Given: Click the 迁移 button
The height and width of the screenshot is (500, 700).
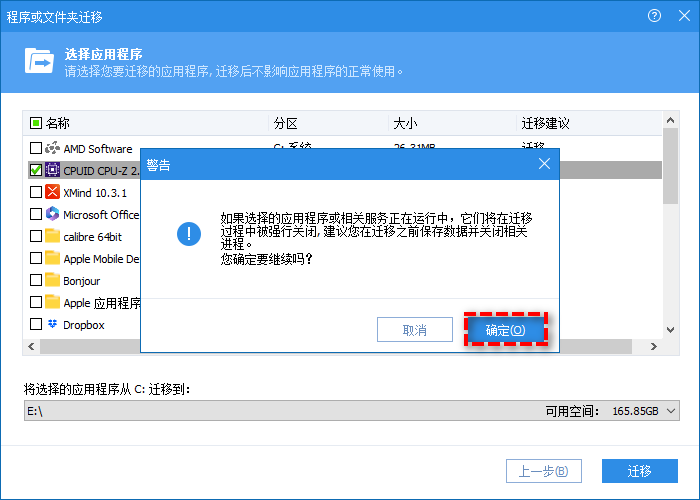Looking at the screenshot, I should (639, 471).
